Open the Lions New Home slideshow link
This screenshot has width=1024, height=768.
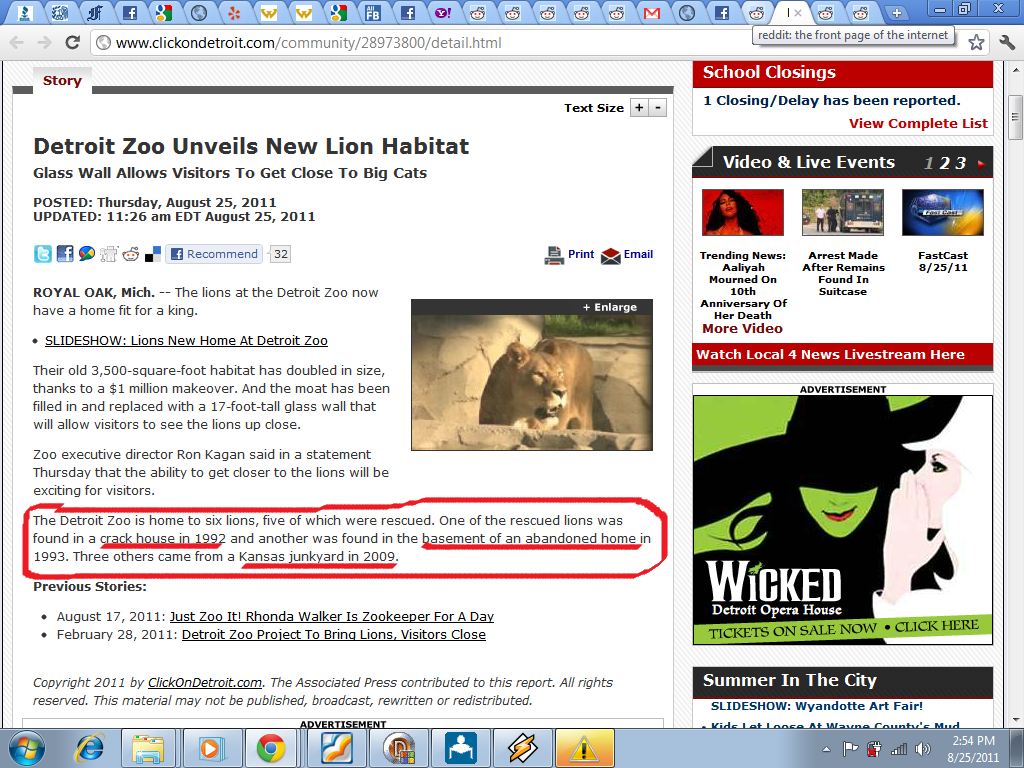coord(186,340)
